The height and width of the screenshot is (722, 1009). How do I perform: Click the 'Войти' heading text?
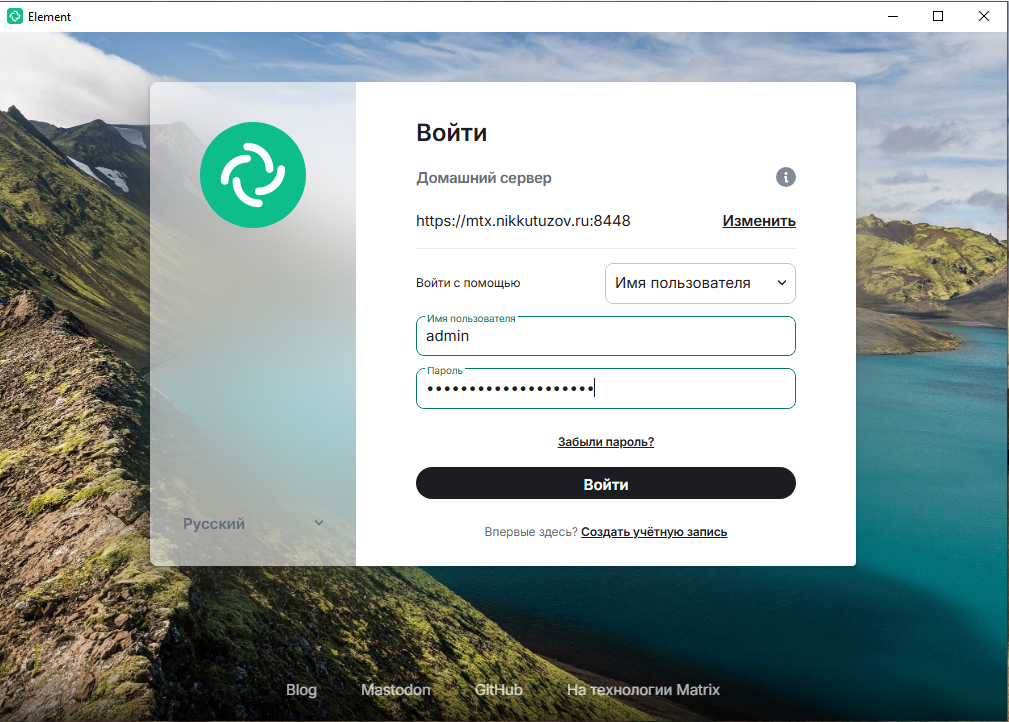click(x=451, y=133)
